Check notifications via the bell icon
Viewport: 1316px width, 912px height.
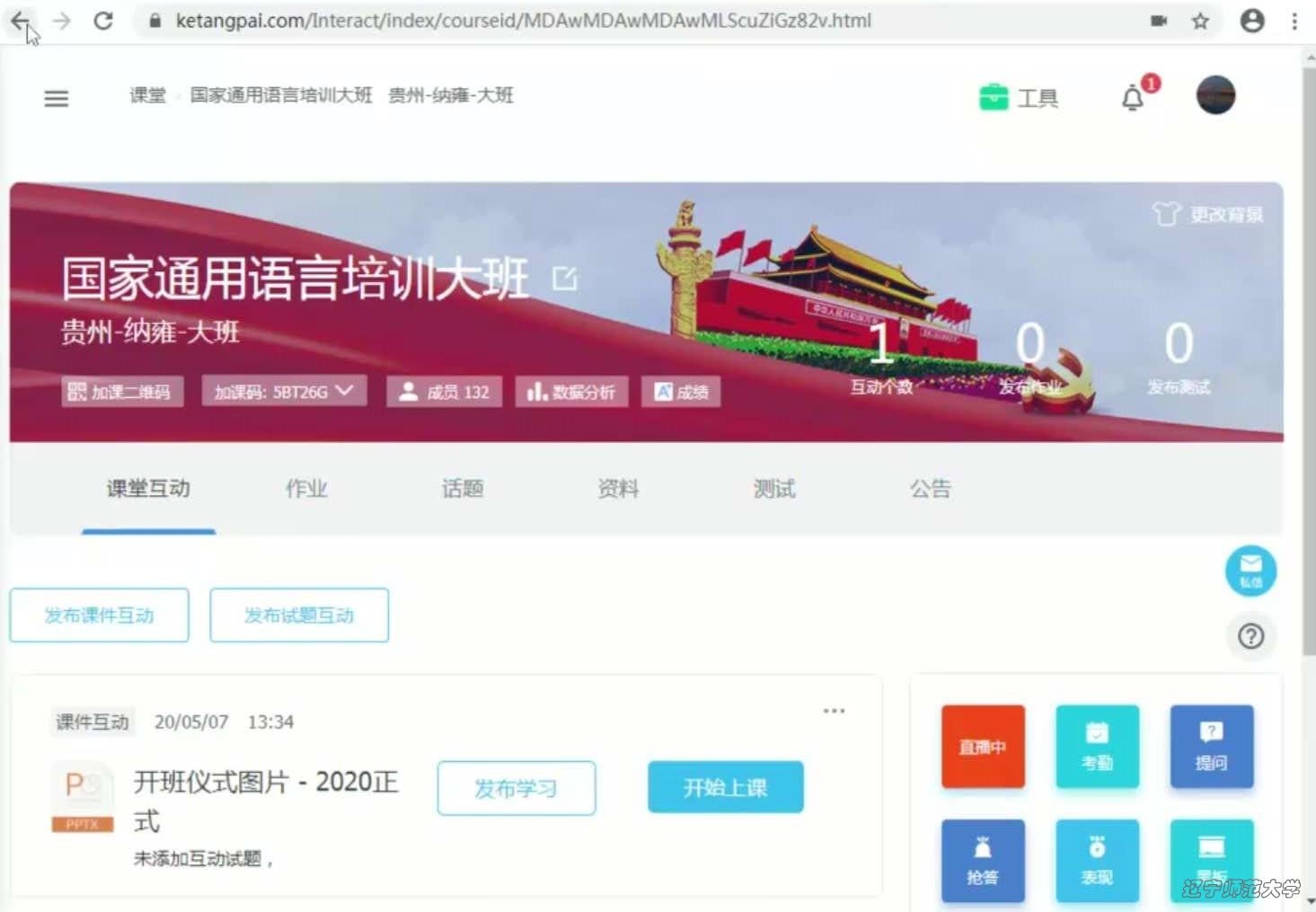pos(1132,97)
